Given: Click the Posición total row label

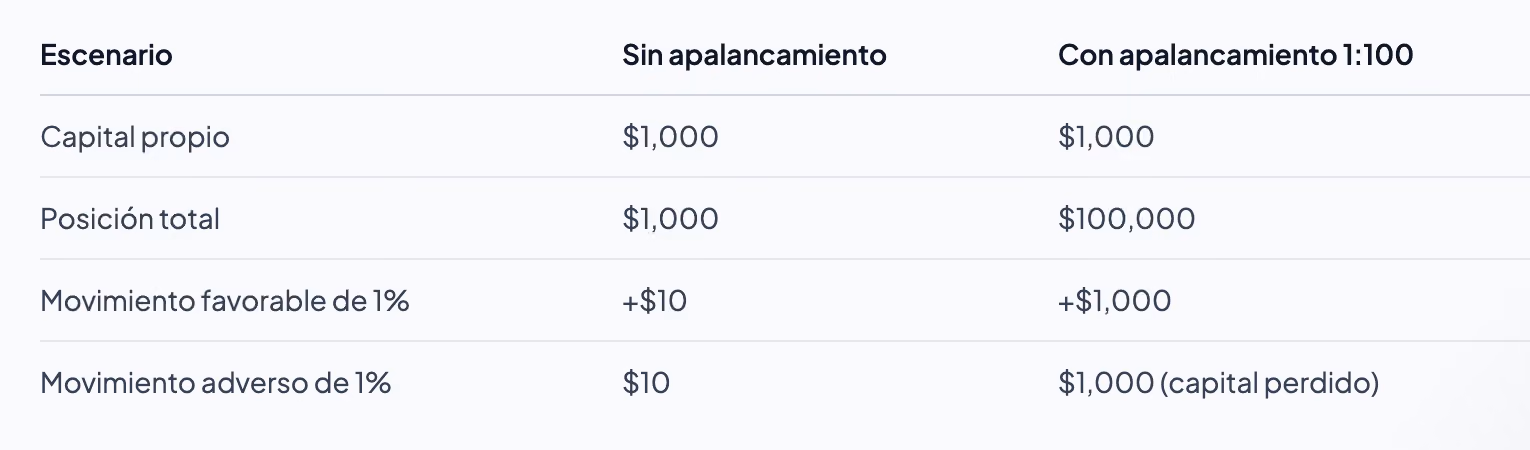Looking at the screenshot, I should (x=130, y=219).
